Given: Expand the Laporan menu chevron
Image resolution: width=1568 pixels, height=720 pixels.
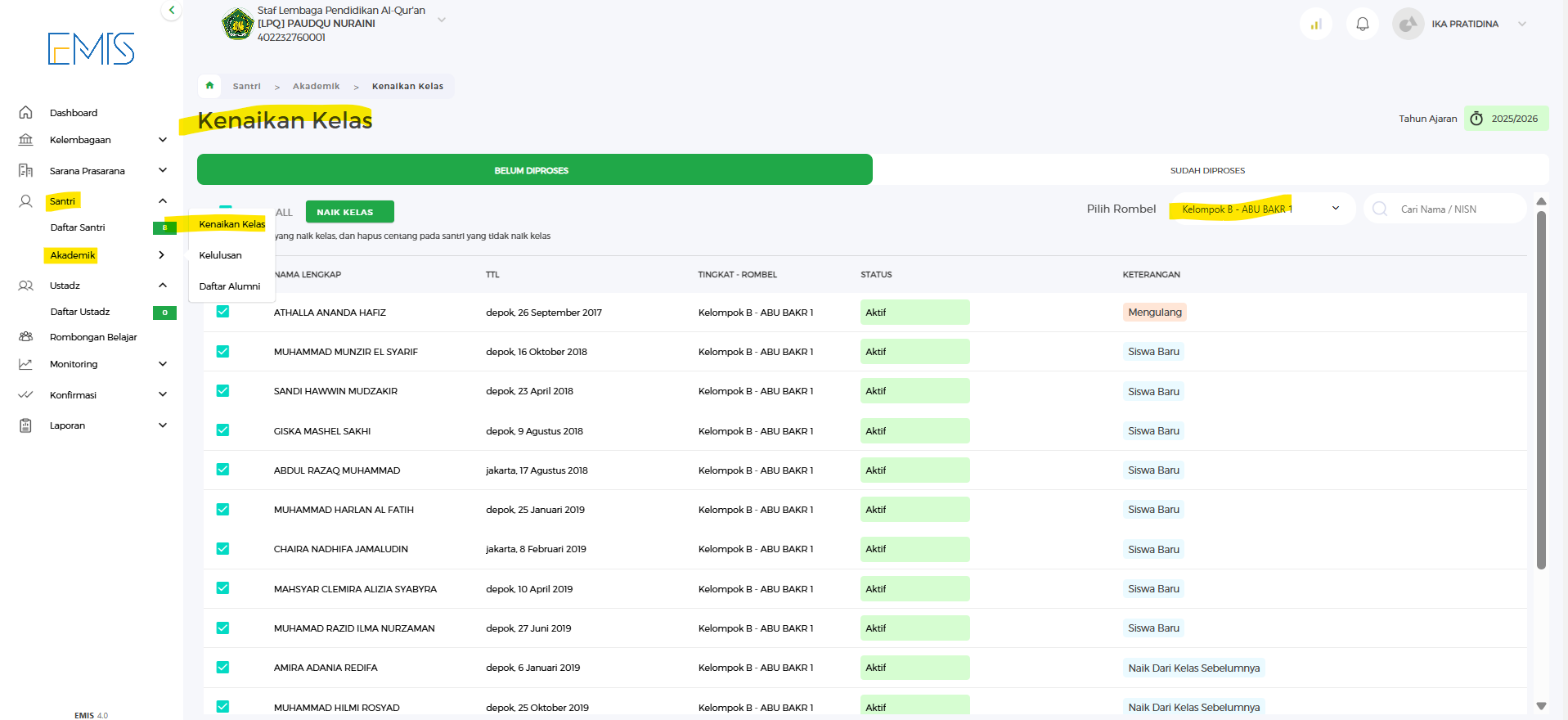Looking at the screenshot, I should pos(163,425).
